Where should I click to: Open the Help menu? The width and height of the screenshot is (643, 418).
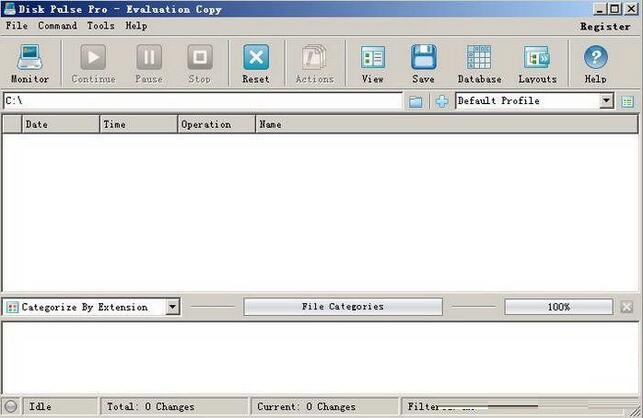tap(136, 26)
